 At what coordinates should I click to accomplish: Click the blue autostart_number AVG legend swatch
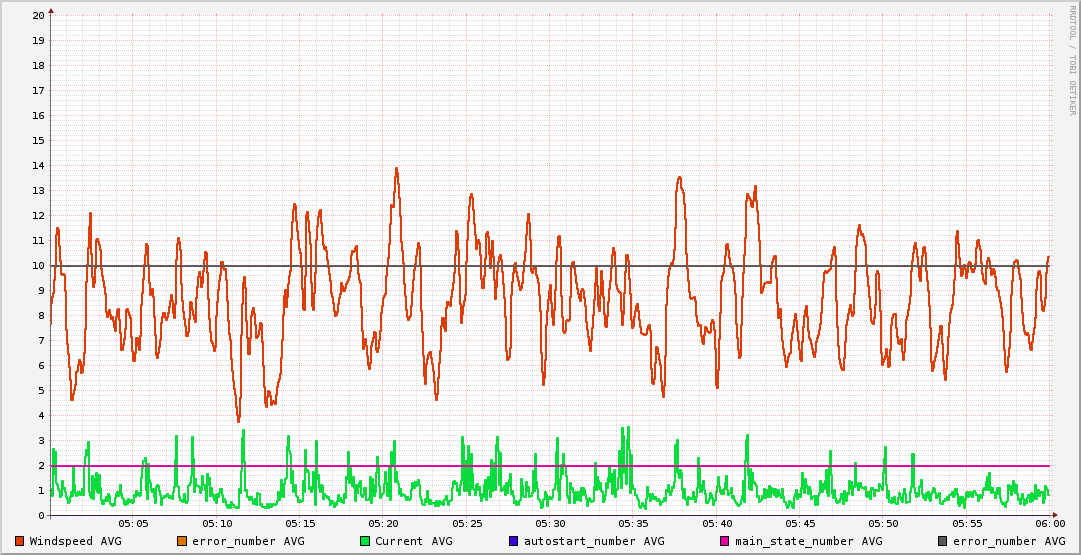pyautogui.click(x=514, y=541)
